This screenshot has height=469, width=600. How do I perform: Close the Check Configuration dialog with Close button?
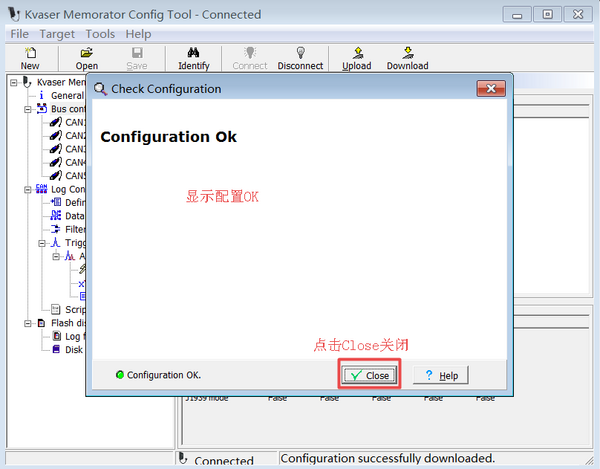370,375
